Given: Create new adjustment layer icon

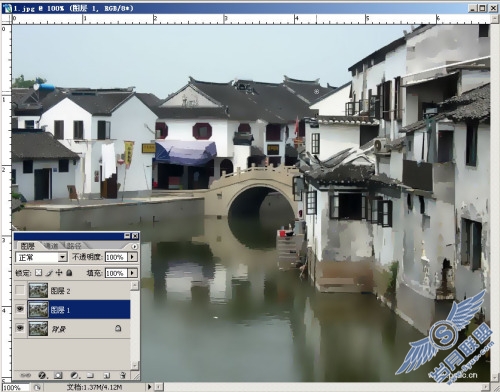Looking at the screenshot, I should [x=74, y=375].
